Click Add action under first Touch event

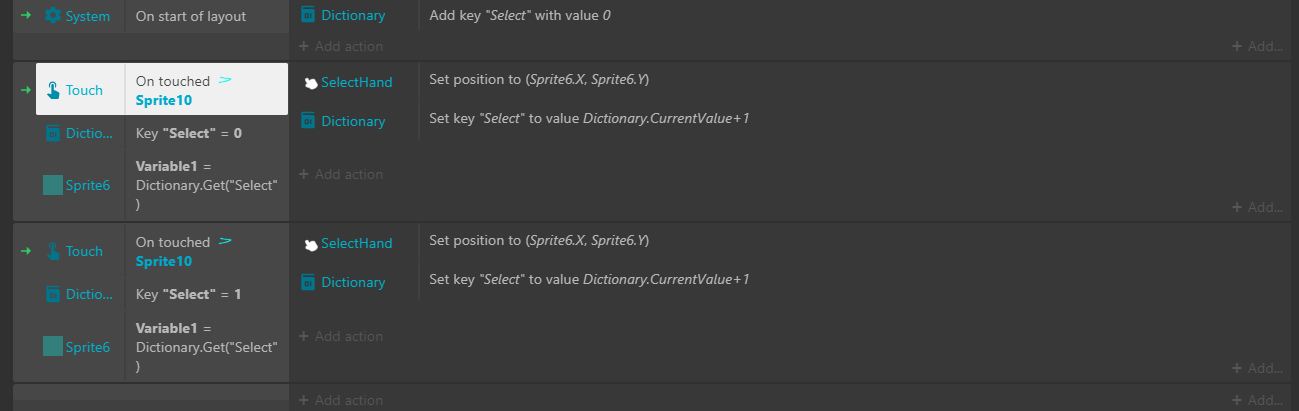(x=340, y=174)
